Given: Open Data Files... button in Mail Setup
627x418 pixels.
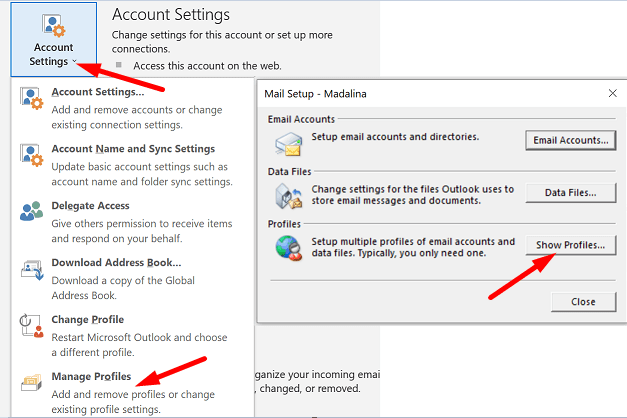Looking at the screenshot, I should (x=571, y=193).
